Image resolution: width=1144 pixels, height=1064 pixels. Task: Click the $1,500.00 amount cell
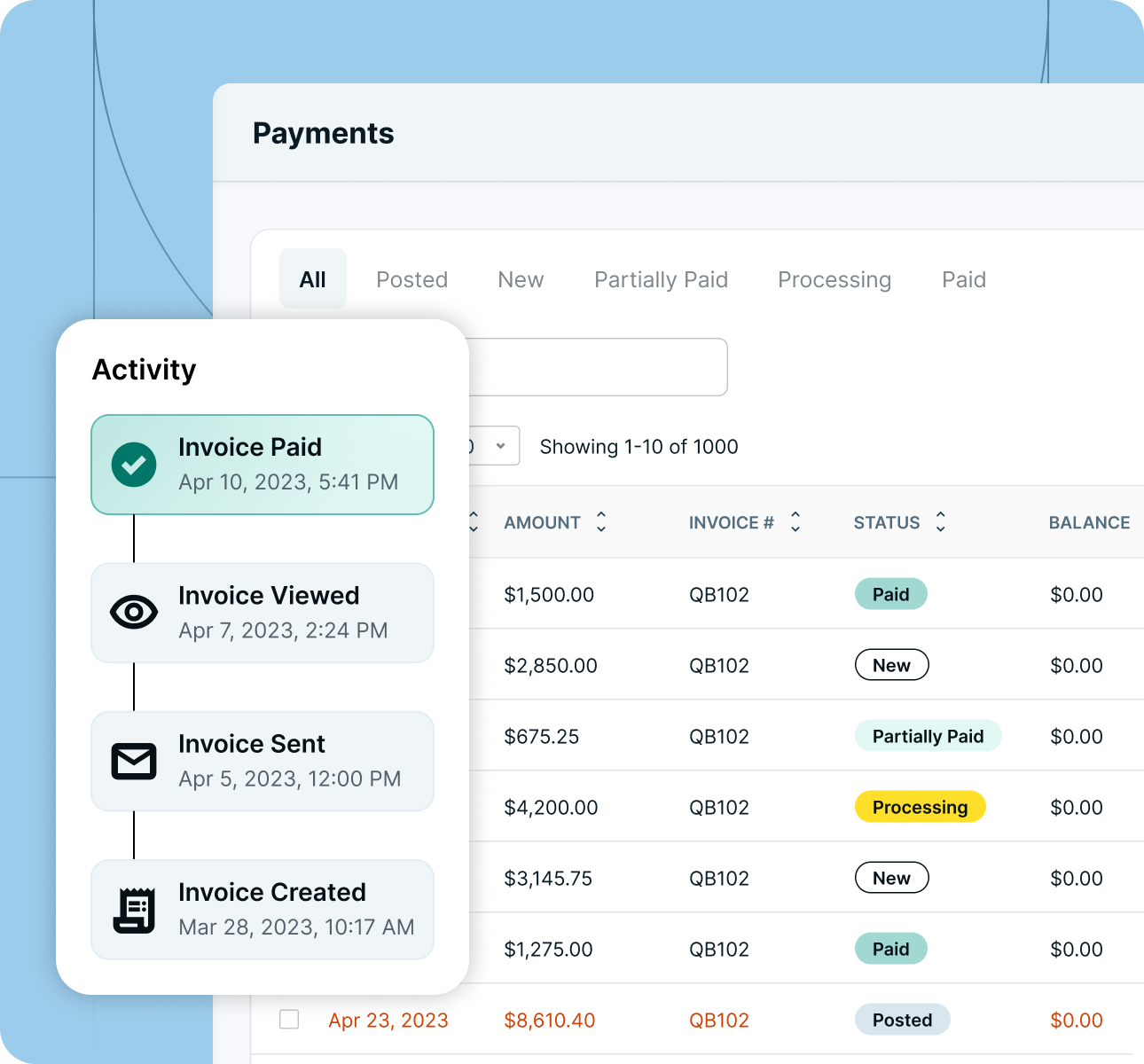[x=549, y=595]
